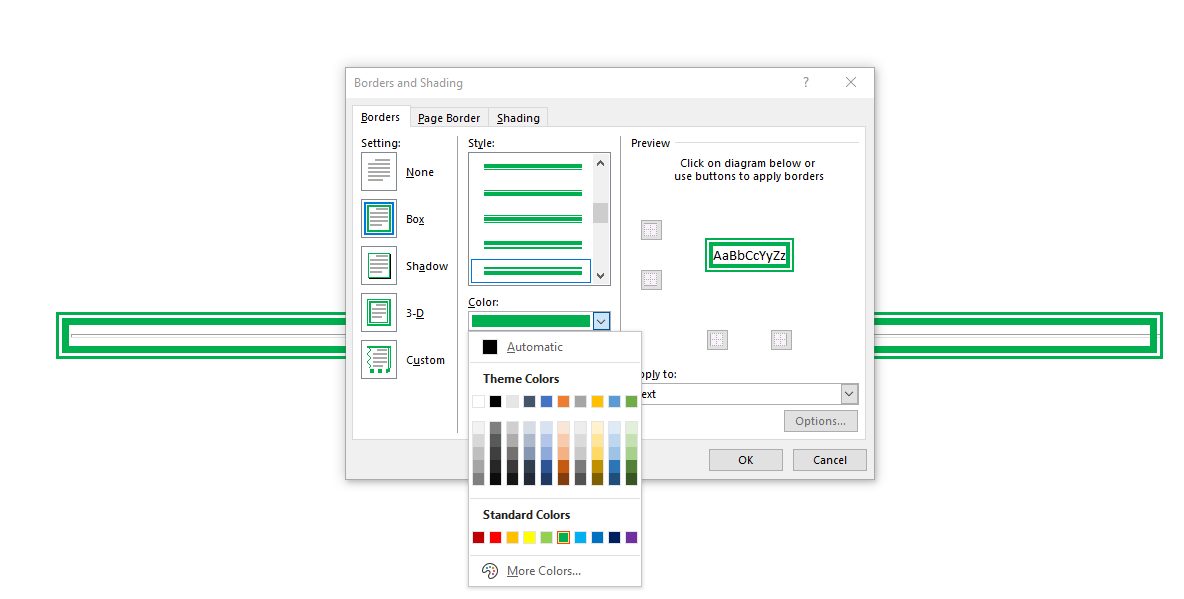This screenshot has width=1184, height=599.
Task: Choose Orange in Standard Colors
Action: (512, 537)
